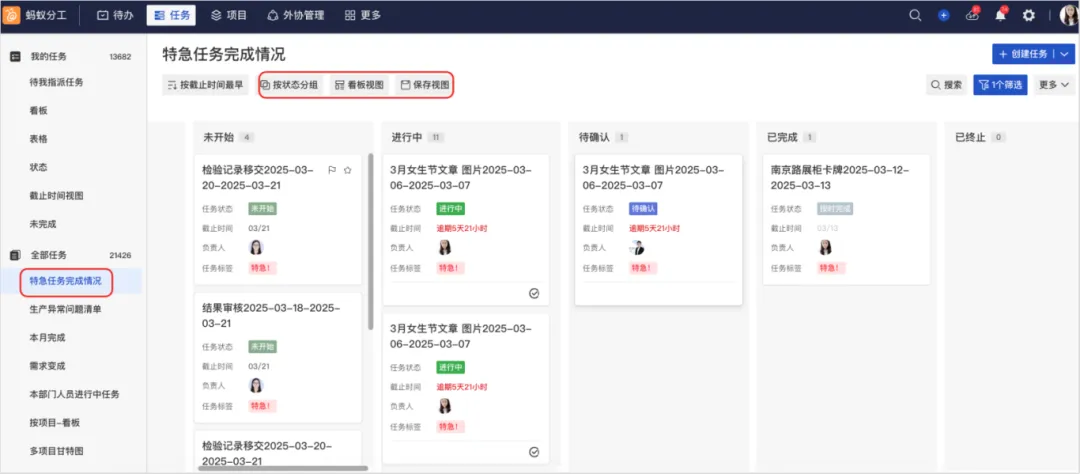Flag the 检验记录移交 task card
The image size is (1080, 474).
click(x=331, y=170)
